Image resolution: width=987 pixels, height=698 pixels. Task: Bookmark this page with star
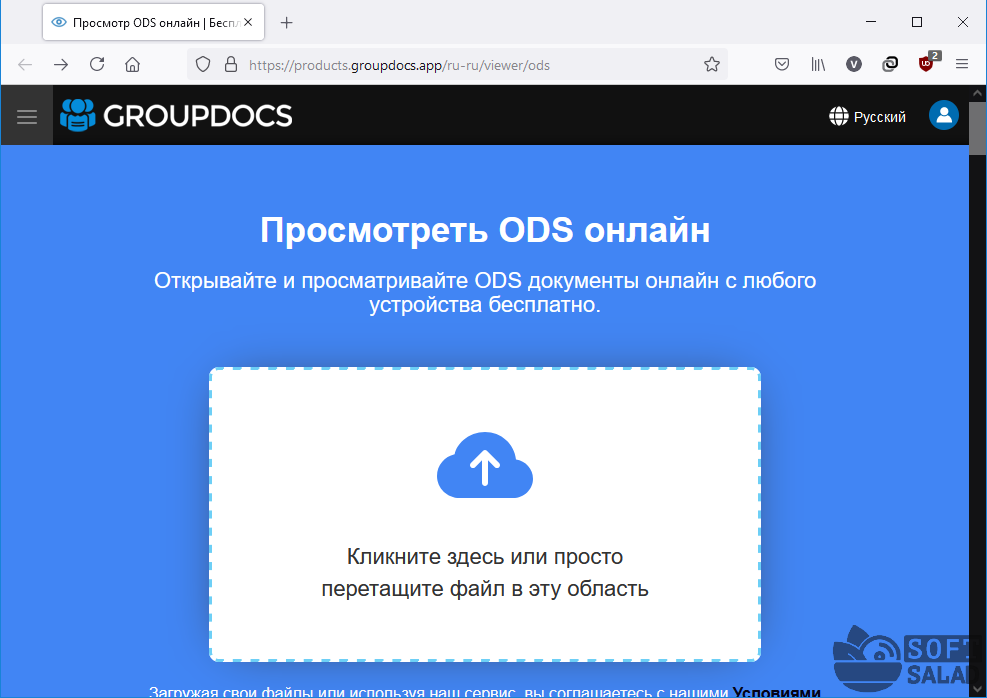coord(712,64)
